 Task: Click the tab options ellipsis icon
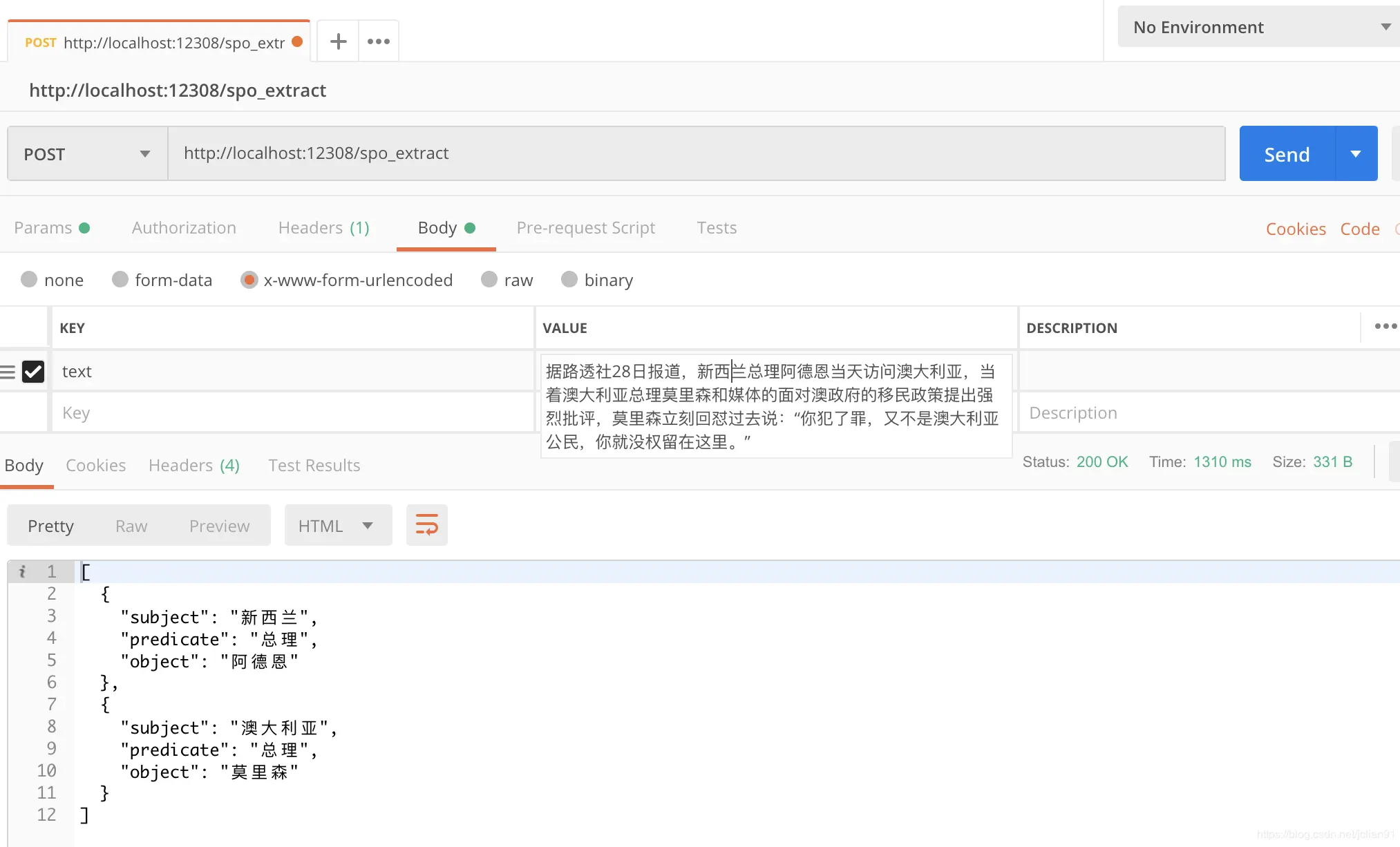378,41
